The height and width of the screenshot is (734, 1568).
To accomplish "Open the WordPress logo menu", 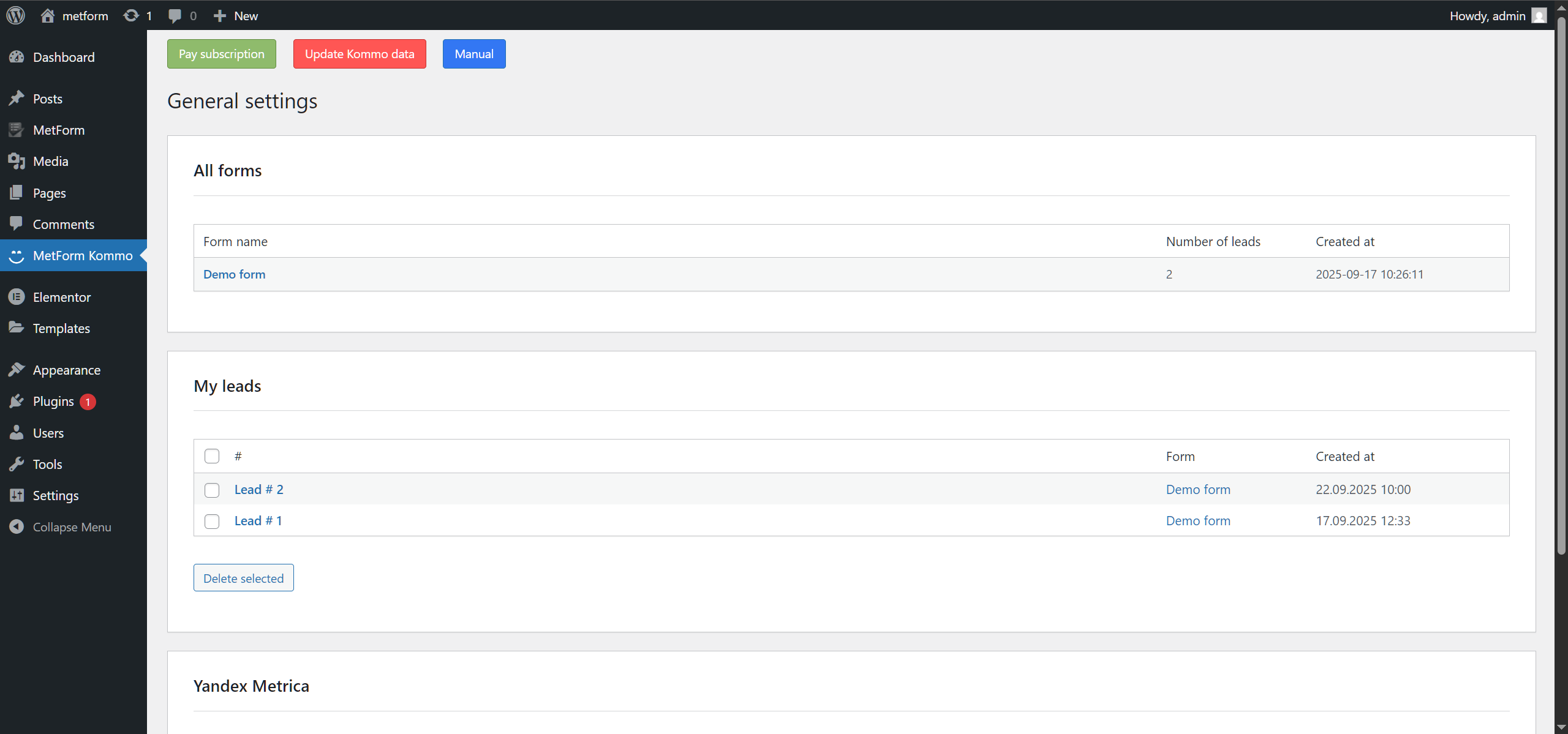I will 15,15.
